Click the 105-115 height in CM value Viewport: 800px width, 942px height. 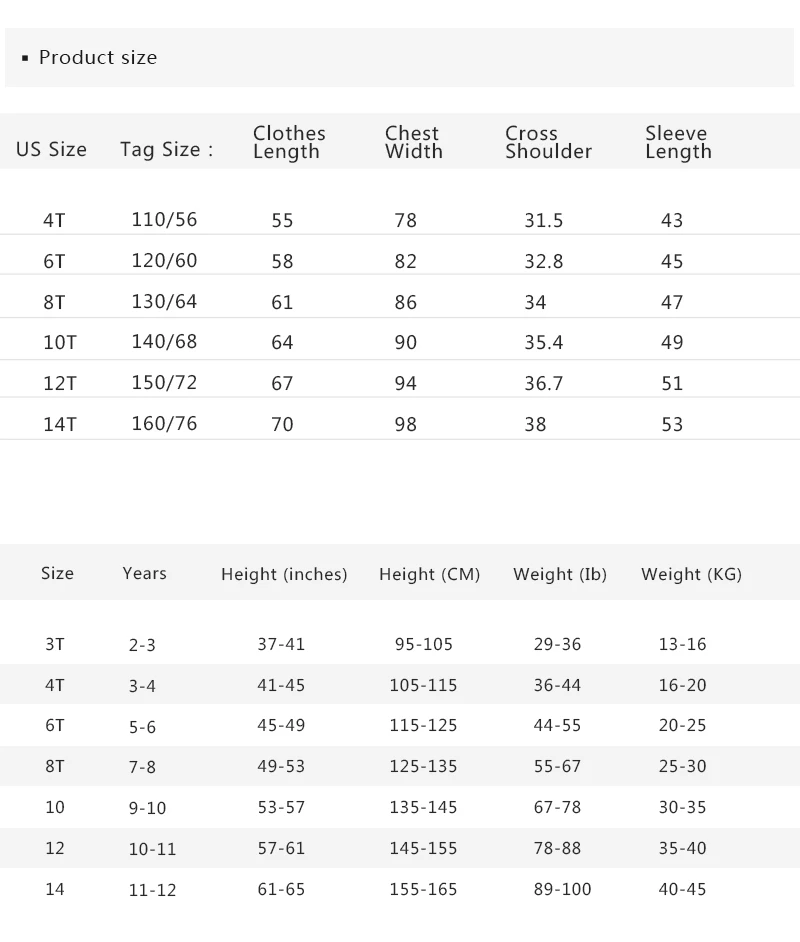(423, 685)
